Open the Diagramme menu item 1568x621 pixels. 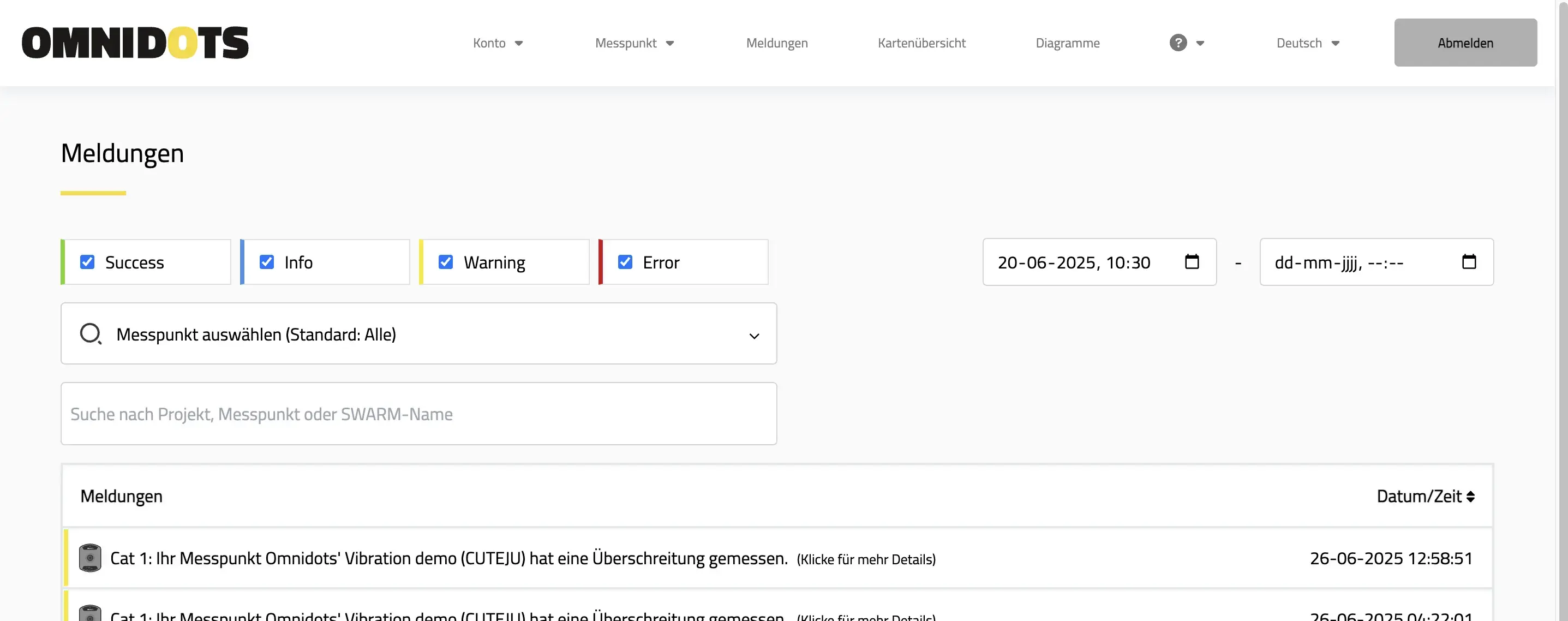point(1067,43)
